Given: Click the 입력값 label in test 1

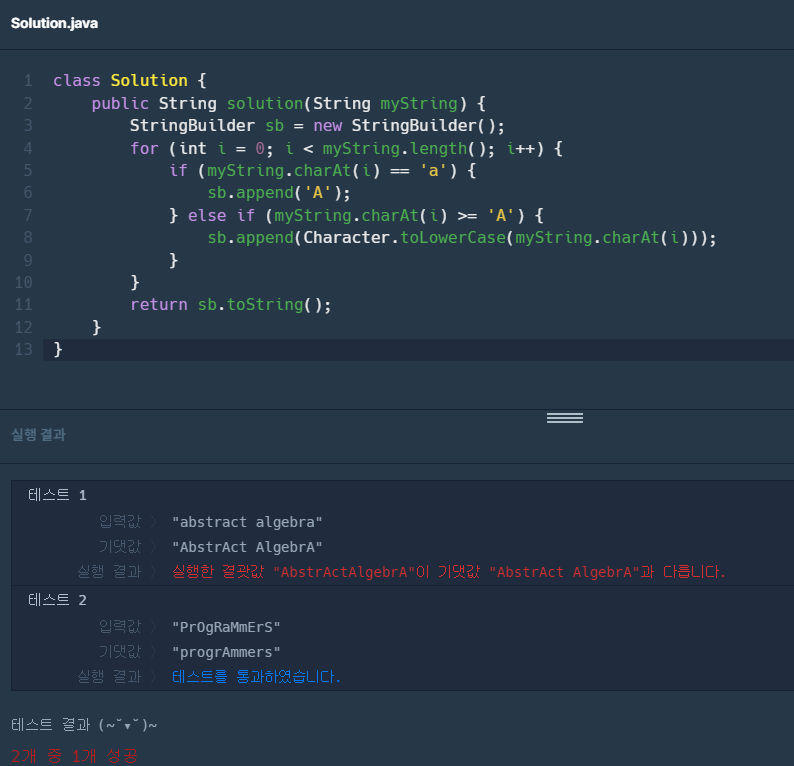Looking at the screenshot, I should coord(120,521).
